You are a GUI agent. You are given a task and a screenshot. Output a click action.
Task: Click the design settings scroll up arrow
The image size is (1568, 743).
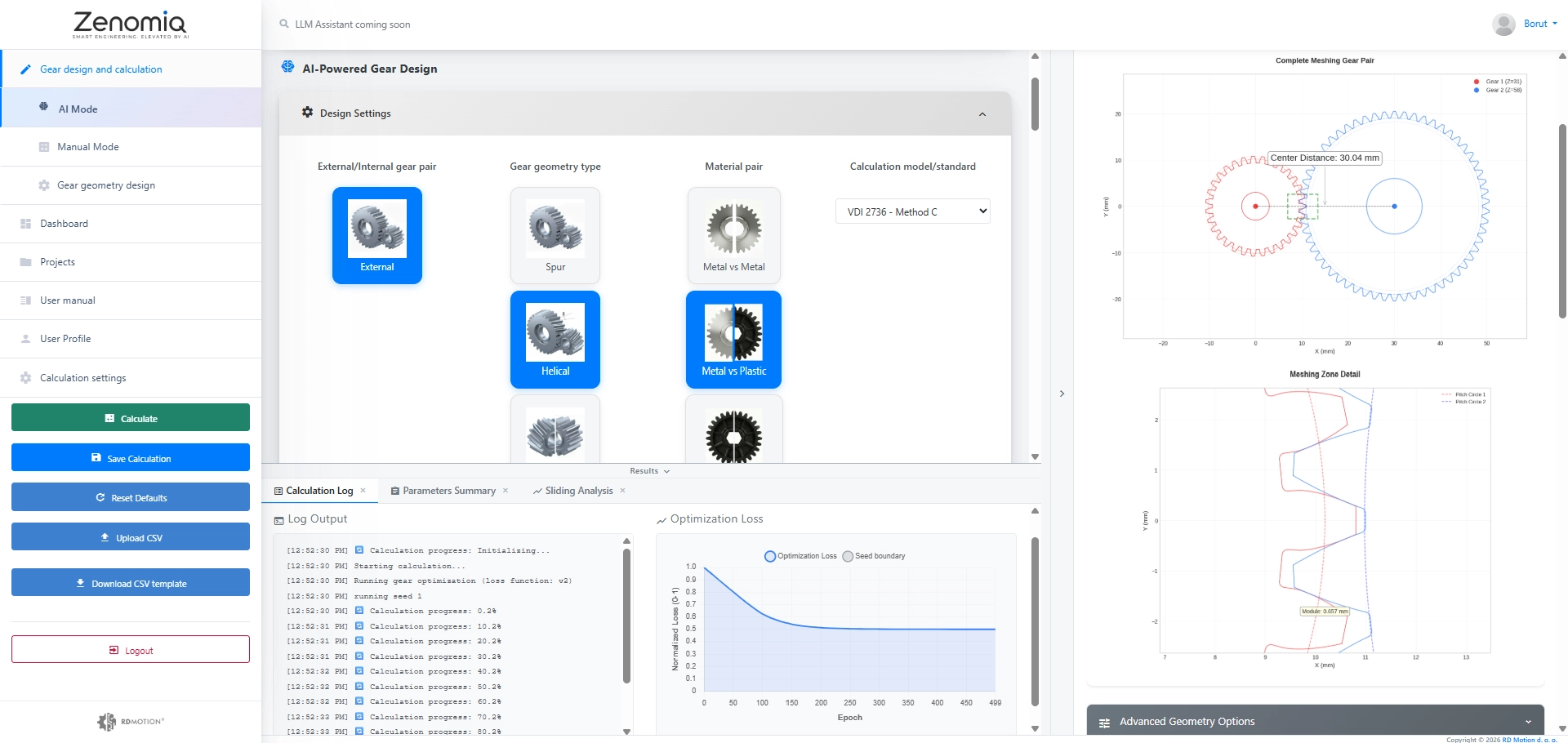(1035, 56)
